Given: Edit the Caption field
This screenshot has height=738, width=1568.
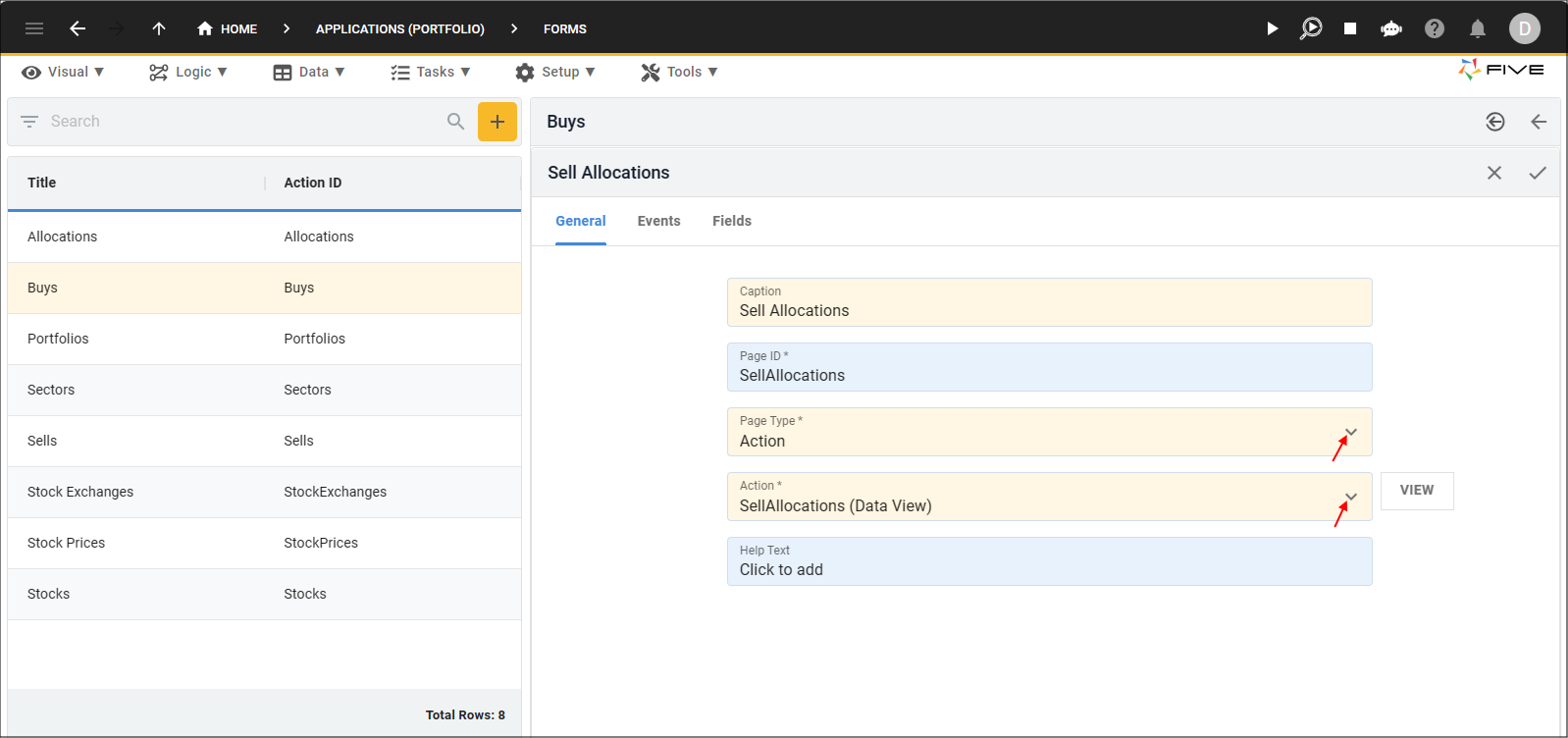Looking at the screenshot, I should tap(1049, 302).
